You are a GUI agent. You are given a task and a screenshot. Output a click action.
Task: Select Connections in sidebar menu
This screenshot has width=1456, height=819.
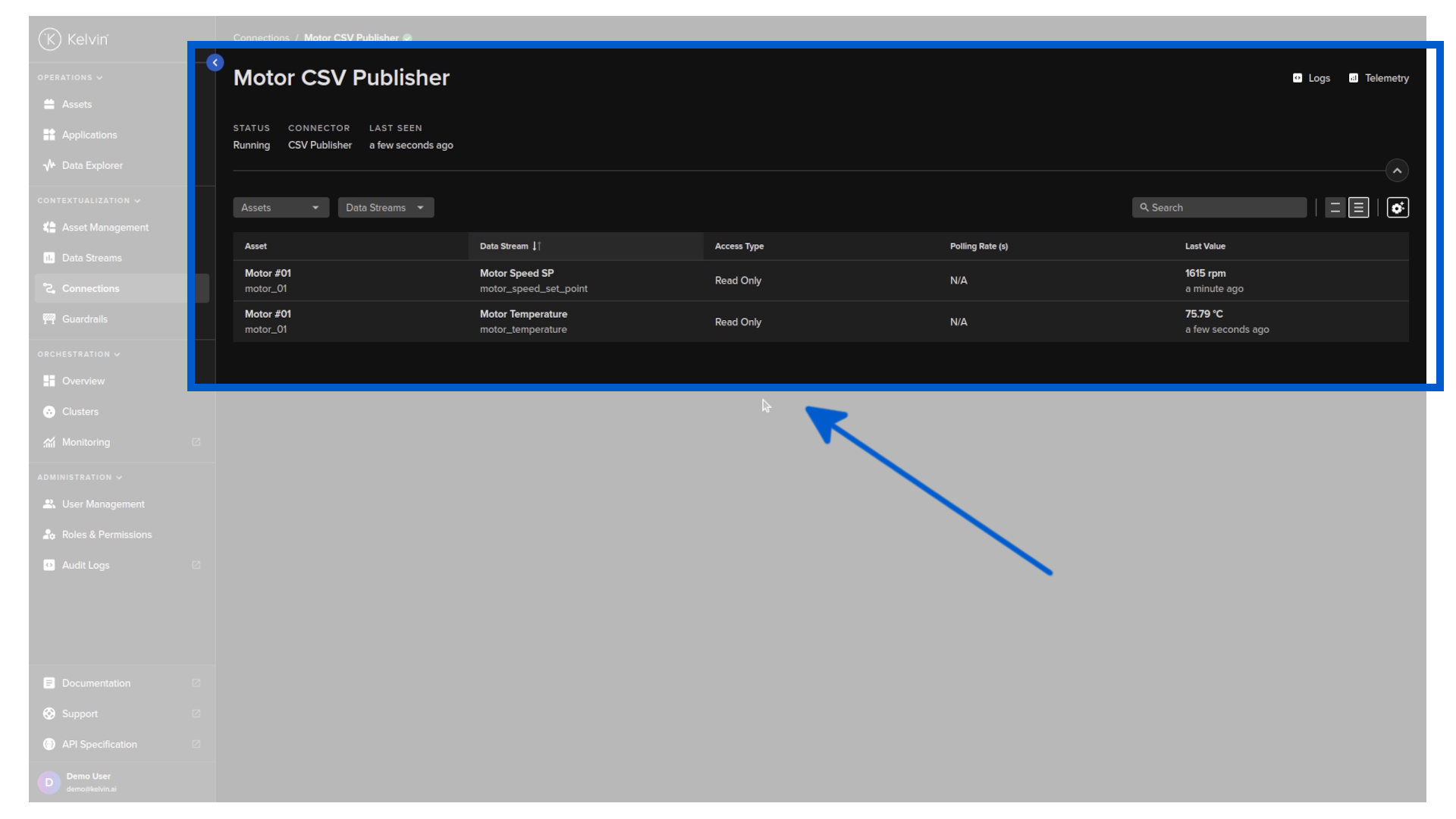pos(90,289)
